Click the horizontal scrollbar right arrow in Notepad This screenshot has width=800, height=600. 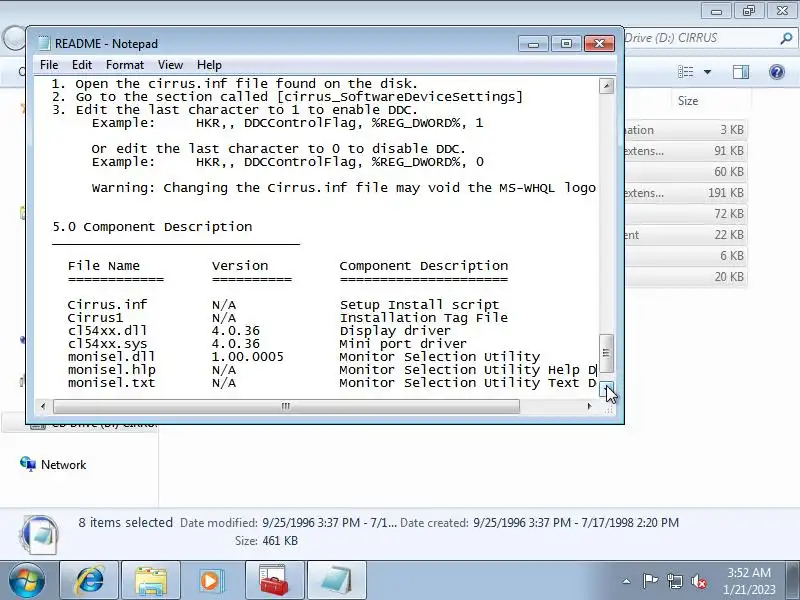click(x=590, y=407)
